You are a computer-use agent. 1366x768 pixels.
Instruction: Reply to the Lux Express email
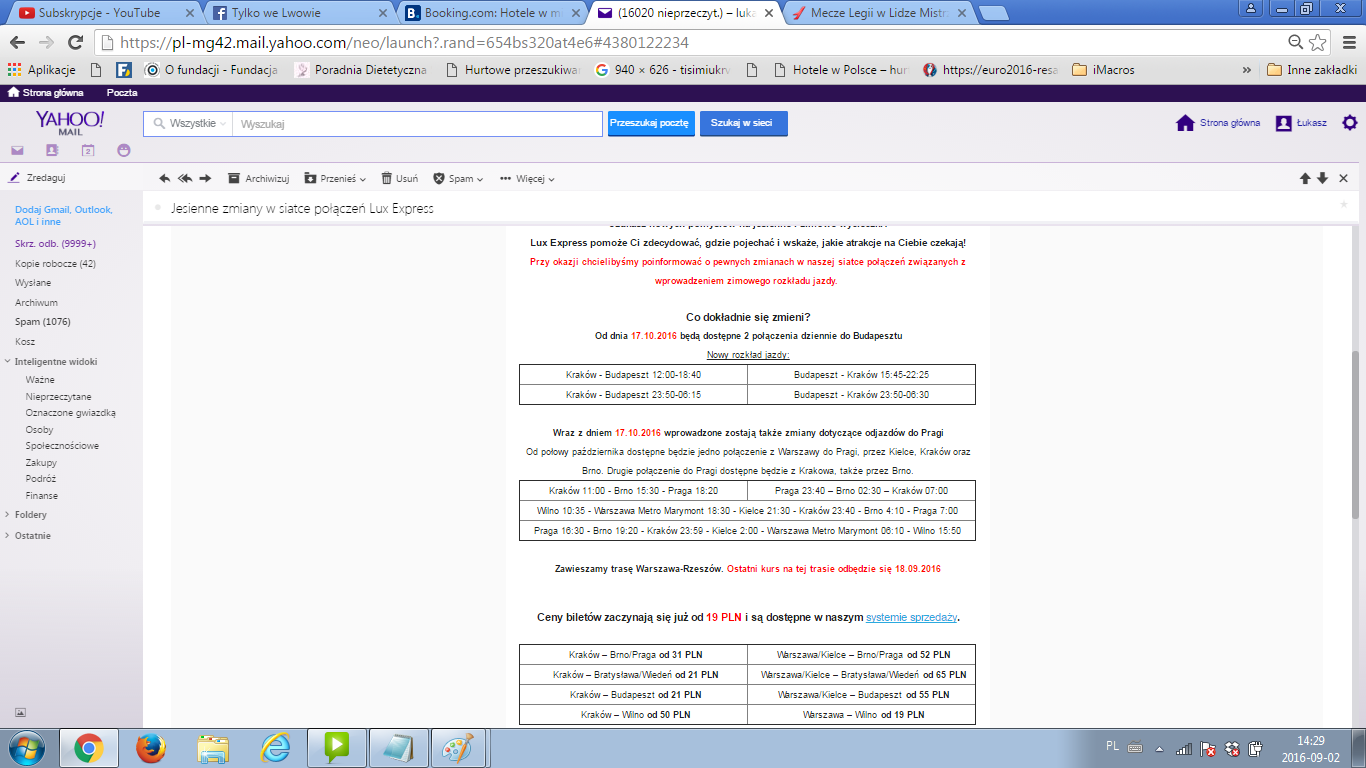[165, 178]
